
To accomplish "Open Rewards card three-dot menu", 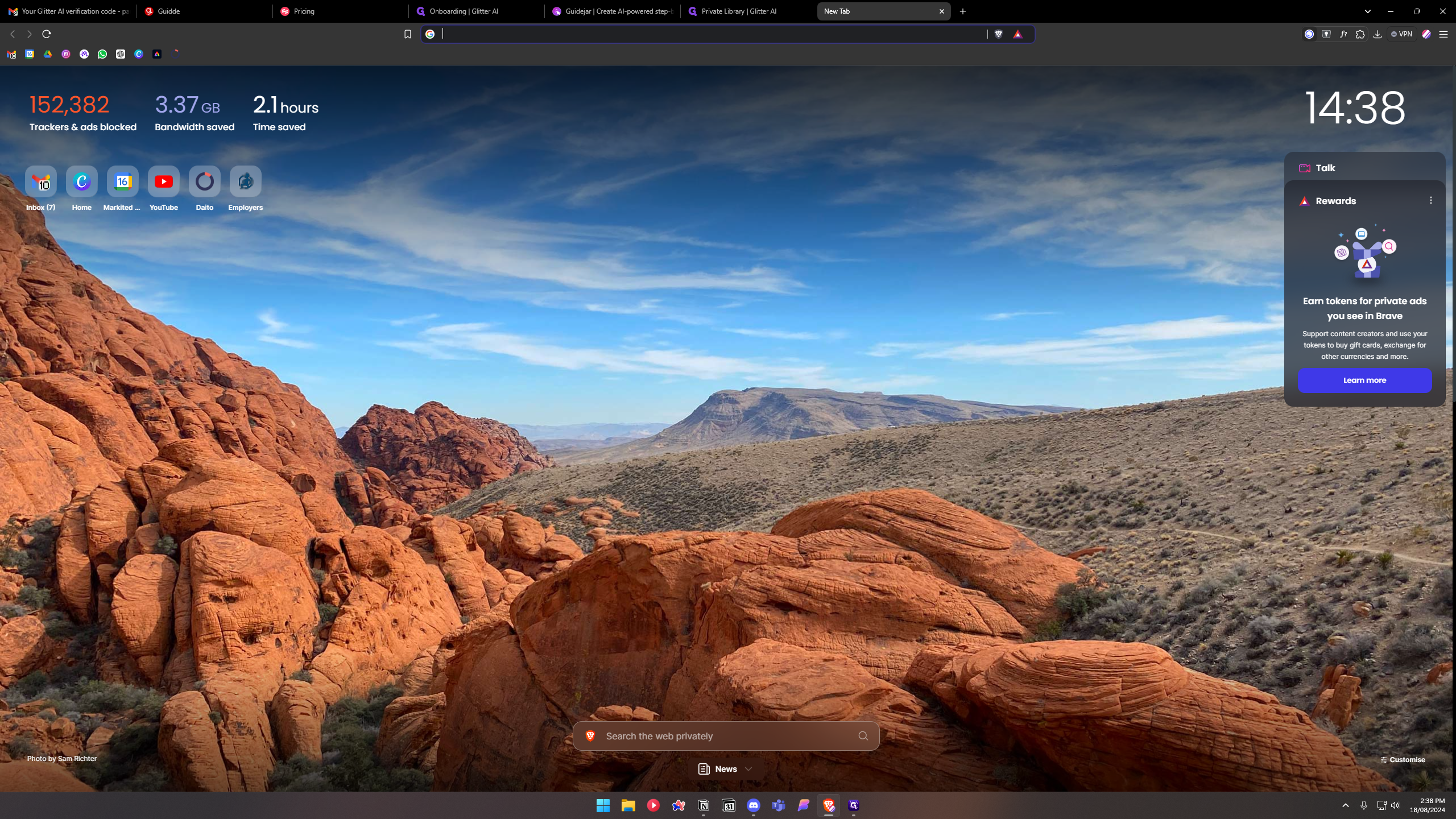I will point(1431,200).
